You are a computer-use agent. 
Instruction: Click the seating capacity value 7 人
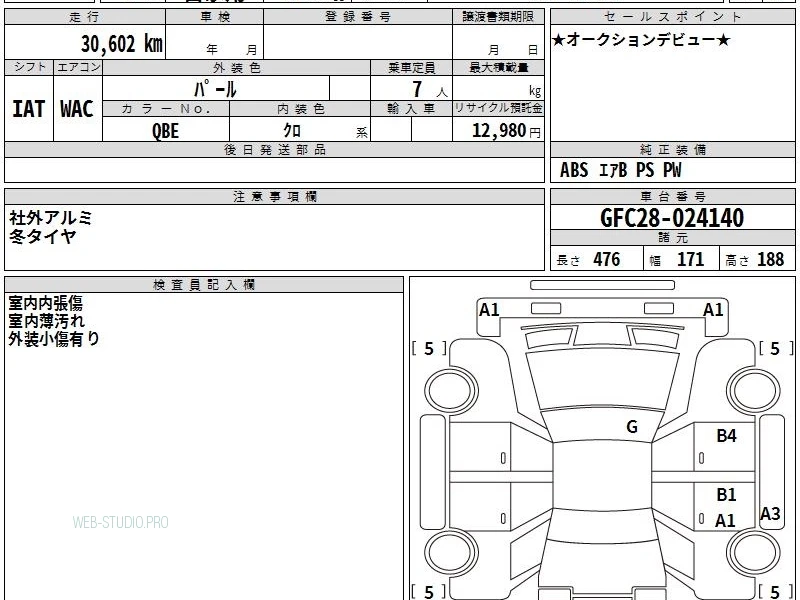(429, 89)
